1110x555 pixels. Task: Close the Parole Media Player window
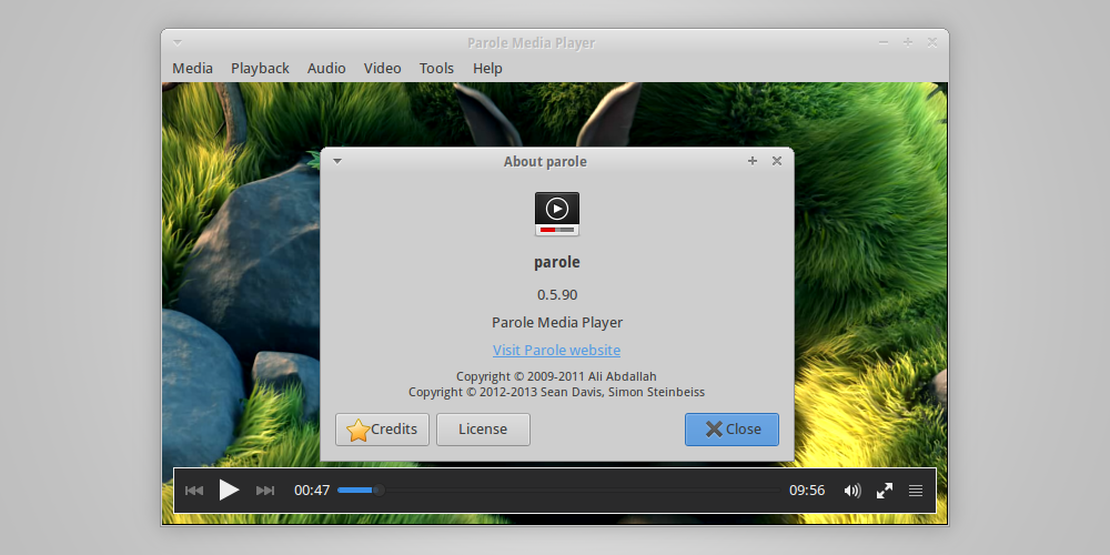(x=932, y=42)
